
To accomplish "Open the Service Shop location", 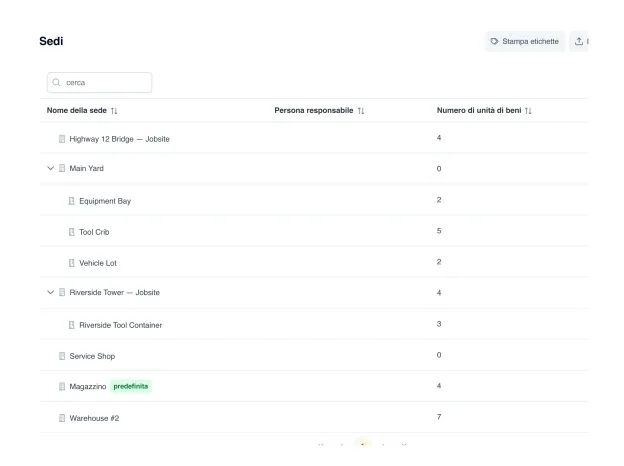I will [92, 356].
